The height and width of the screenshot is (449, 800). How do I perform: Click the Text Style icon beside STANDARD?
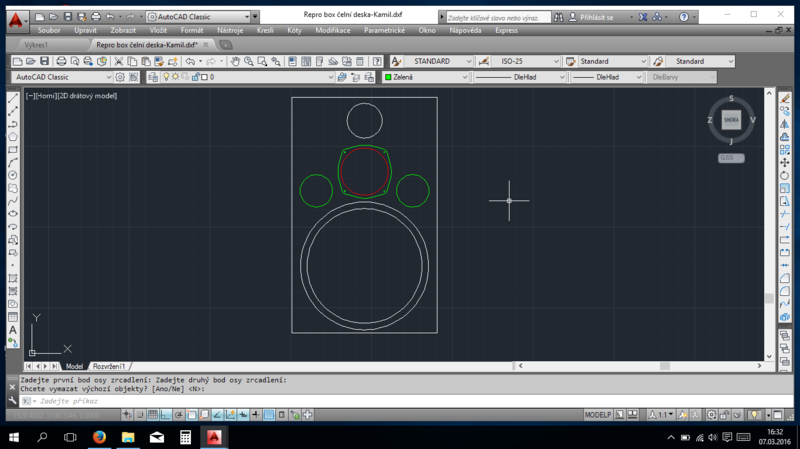tap(396, 61)
